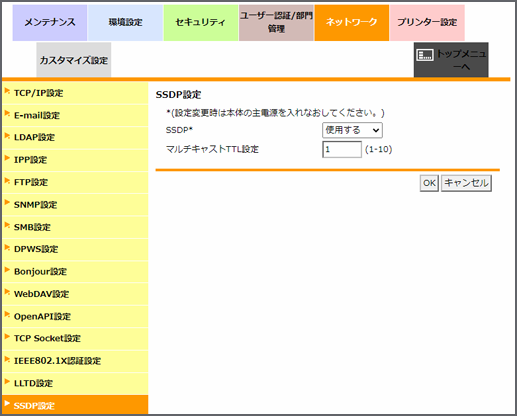Viewport: 517px width, 416px height.
Task: Open the カスタマイズ設定 tab
Action: coord(74,60)
